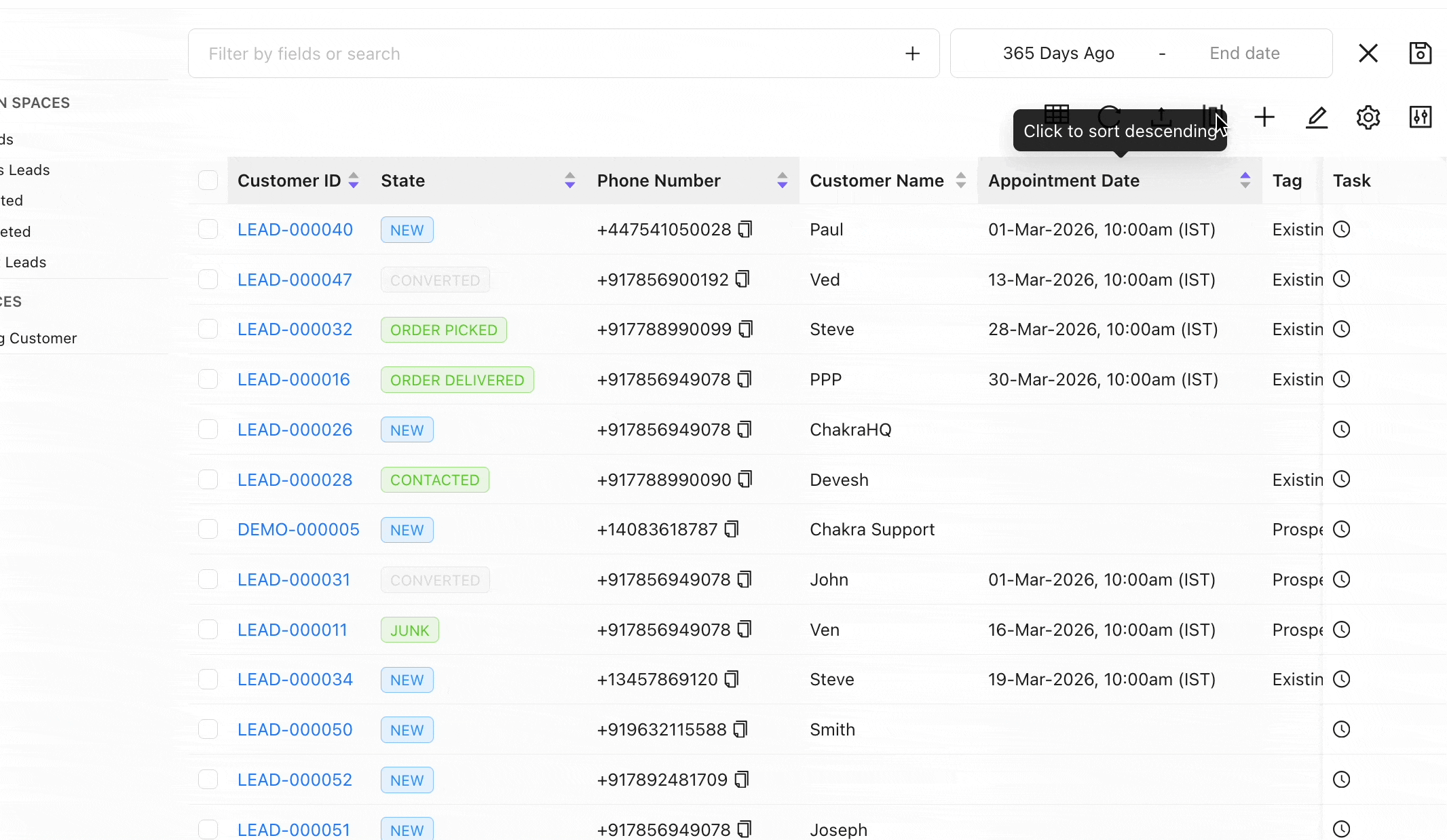Sort the State column
Screen dimensions: 1447x840
tap(569, 180)
